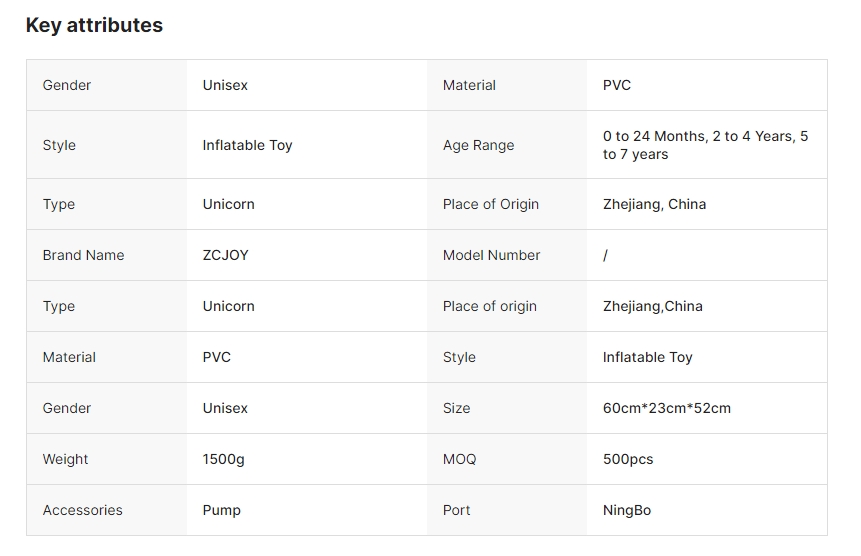Click the Style label beside Age Range
The image size is (861, 556).
tap(59, 145)
